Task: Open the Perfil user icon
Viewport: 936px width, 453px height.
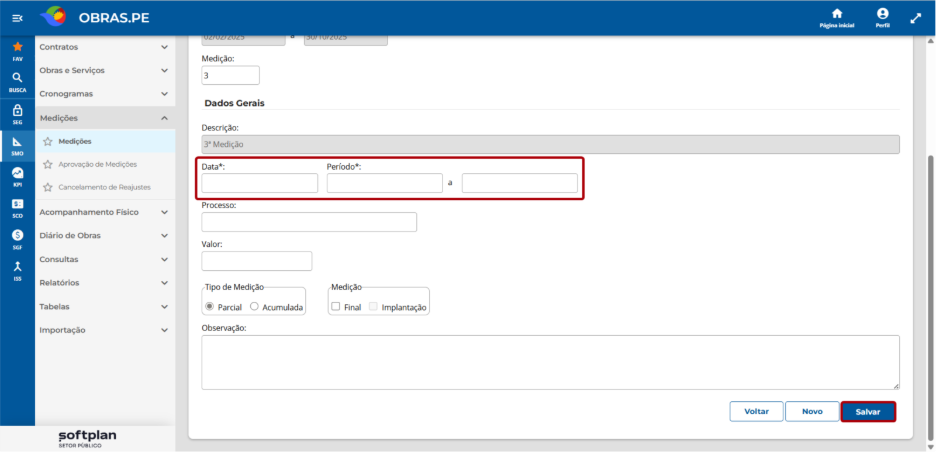Action: 882,19
